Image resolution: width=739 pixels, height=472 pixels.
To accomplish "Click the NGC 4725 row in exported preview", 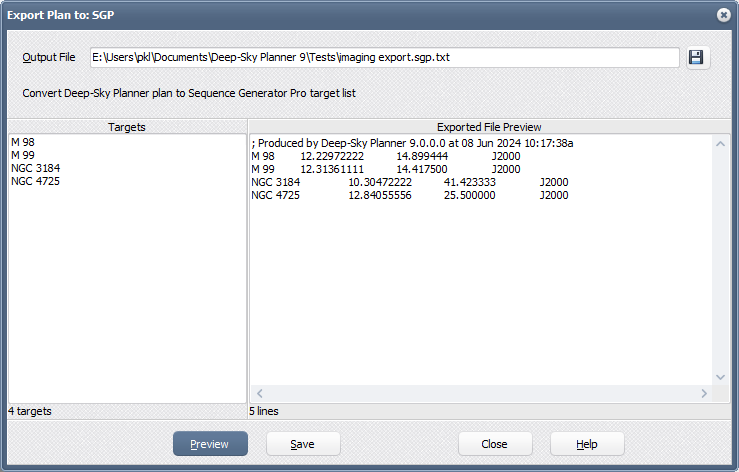I will 410,195.
